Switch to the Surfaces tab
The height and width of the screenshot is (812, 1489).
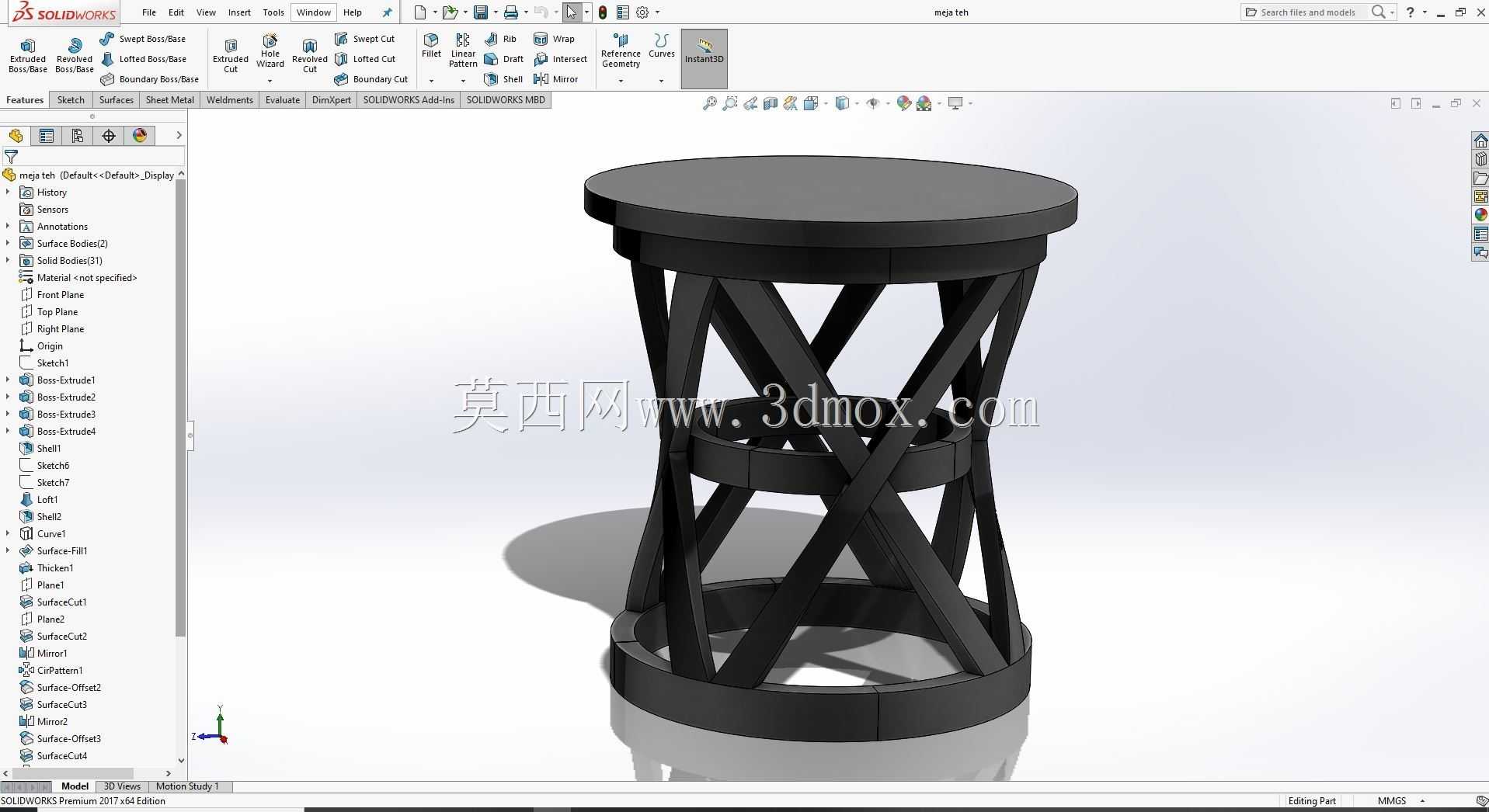click(x=117, y=100)
